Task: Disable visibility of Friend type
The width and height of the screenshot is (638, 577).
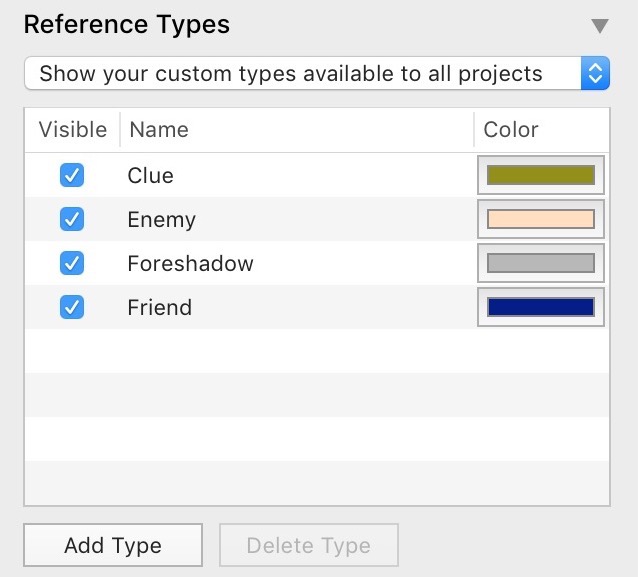Action: (72, 307)
